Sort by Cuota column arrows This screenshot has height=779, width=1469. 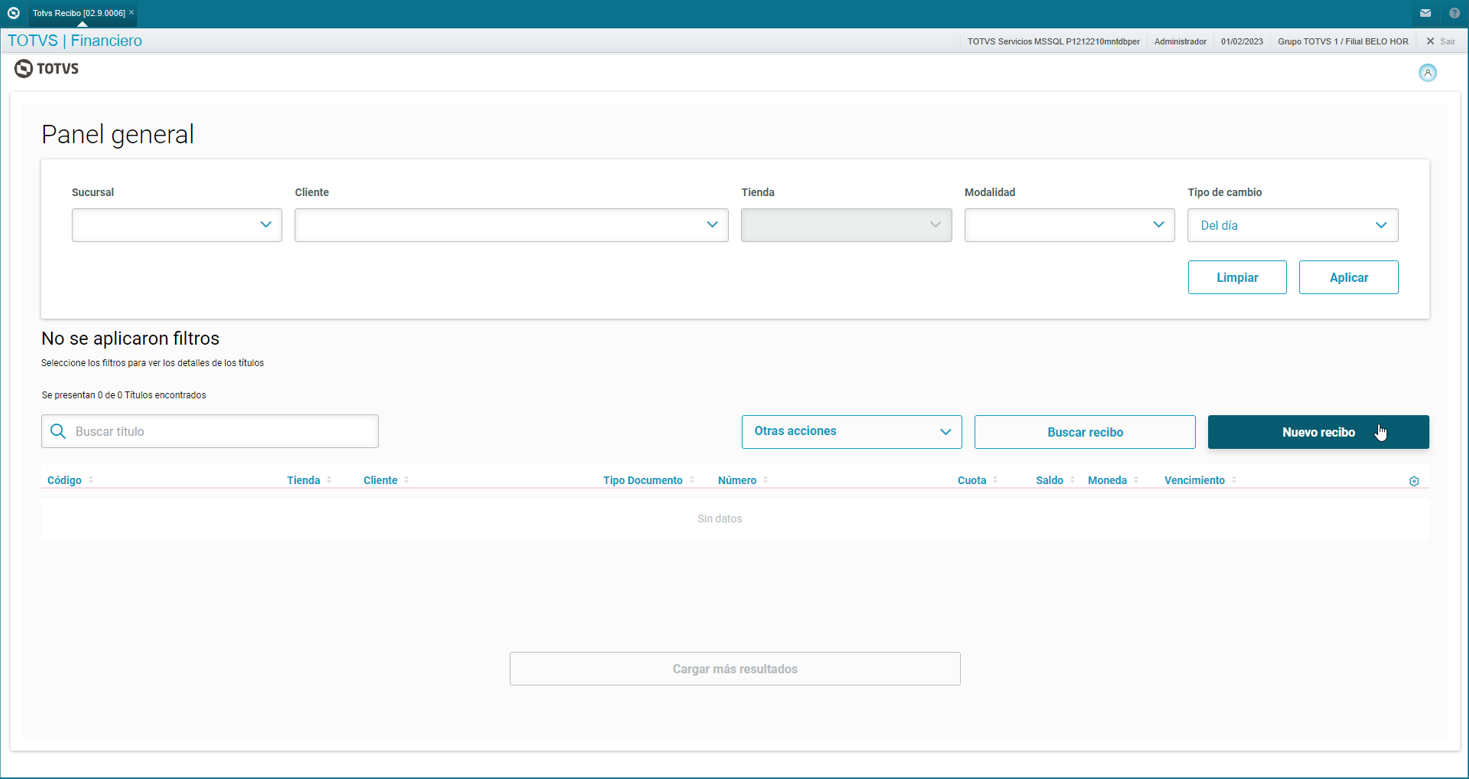pos(995,480)
